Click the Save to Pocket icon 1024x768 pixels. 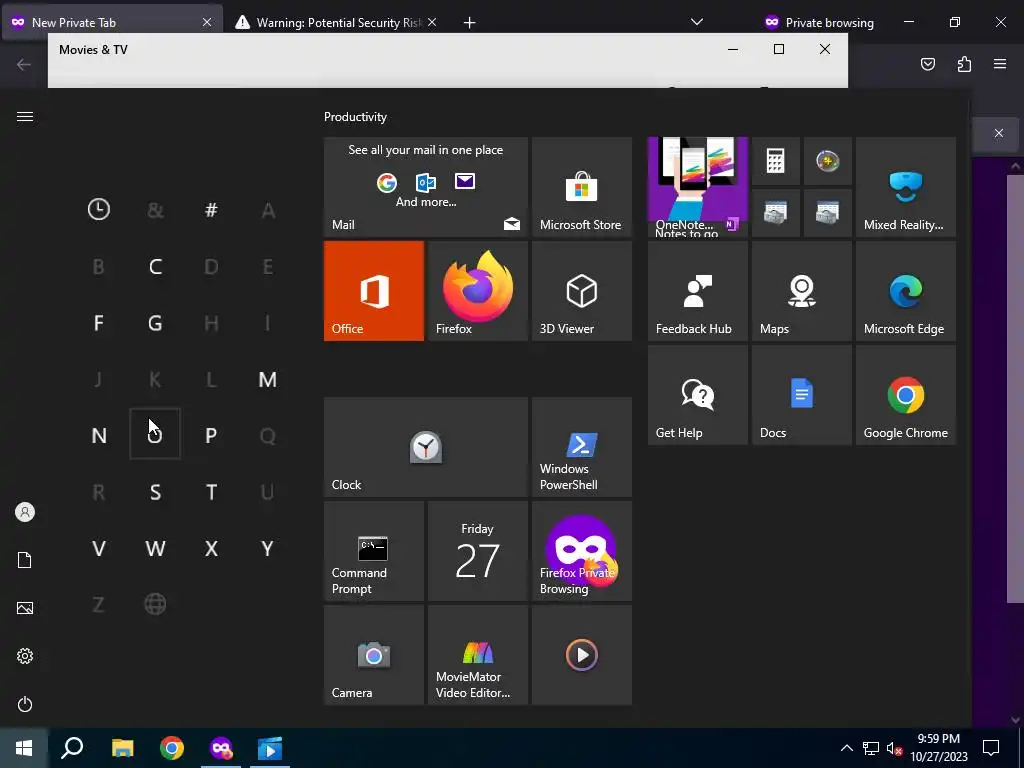[928, 64]
